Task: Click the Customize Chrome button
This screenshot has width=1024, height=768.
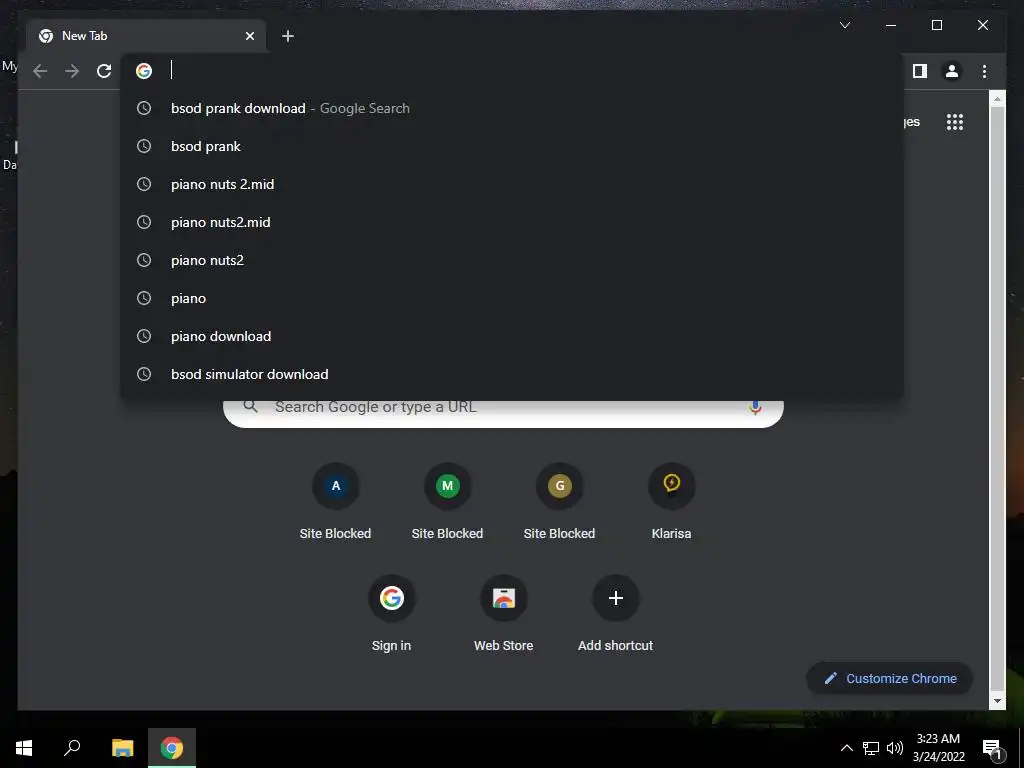Action: [x=889, y=679]
